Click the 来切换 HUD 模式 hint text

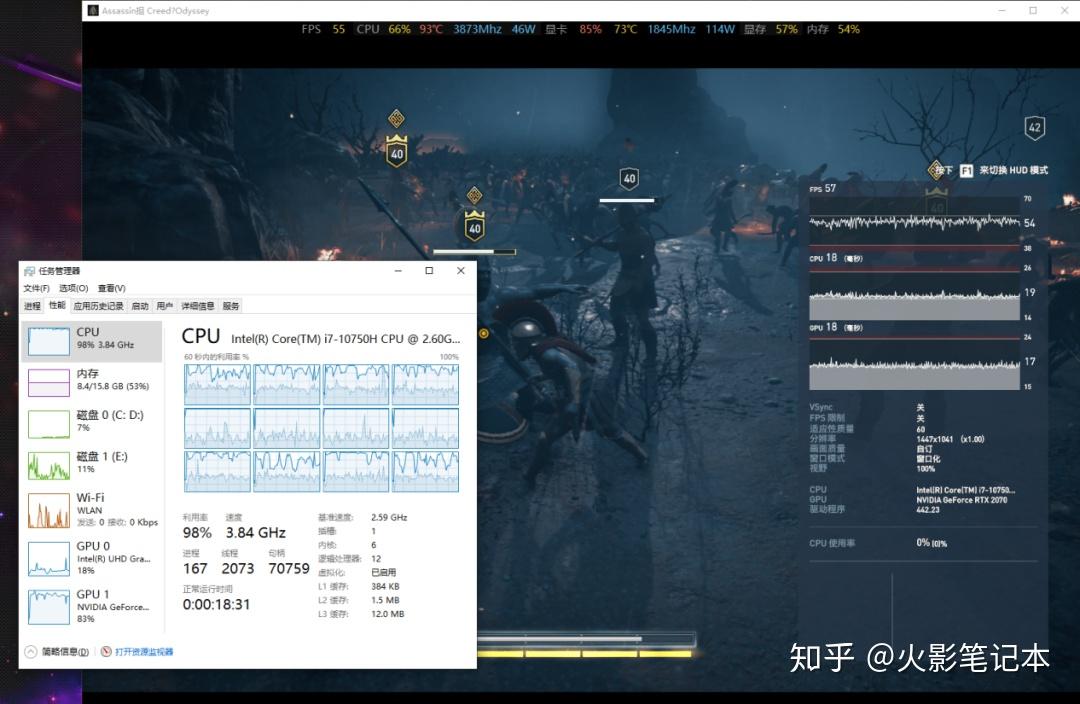[1014, 170]
